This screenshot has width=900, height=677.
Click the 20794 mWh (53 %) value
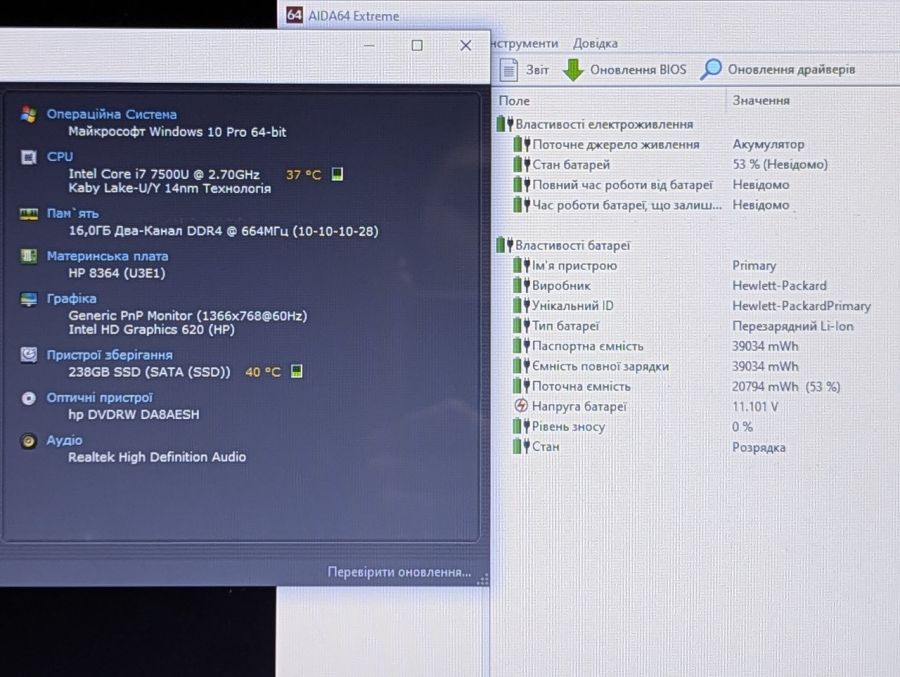786,386
